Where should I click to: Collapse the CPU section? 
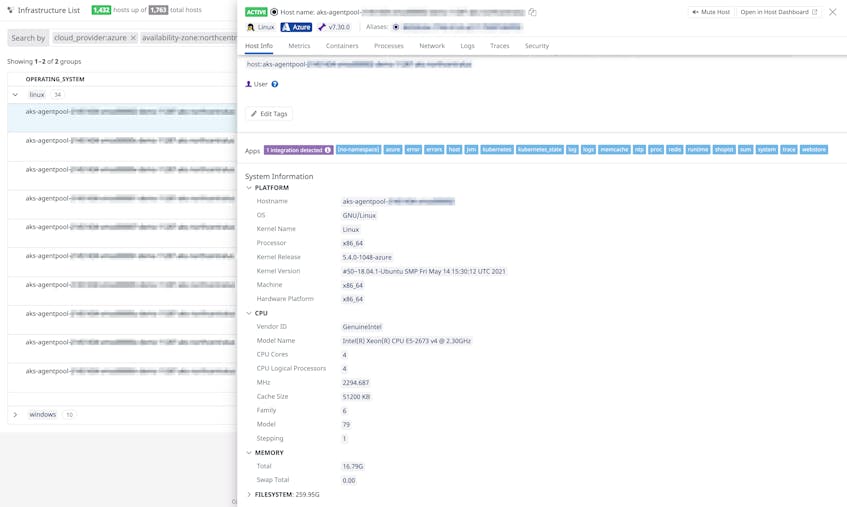(249, 313)
